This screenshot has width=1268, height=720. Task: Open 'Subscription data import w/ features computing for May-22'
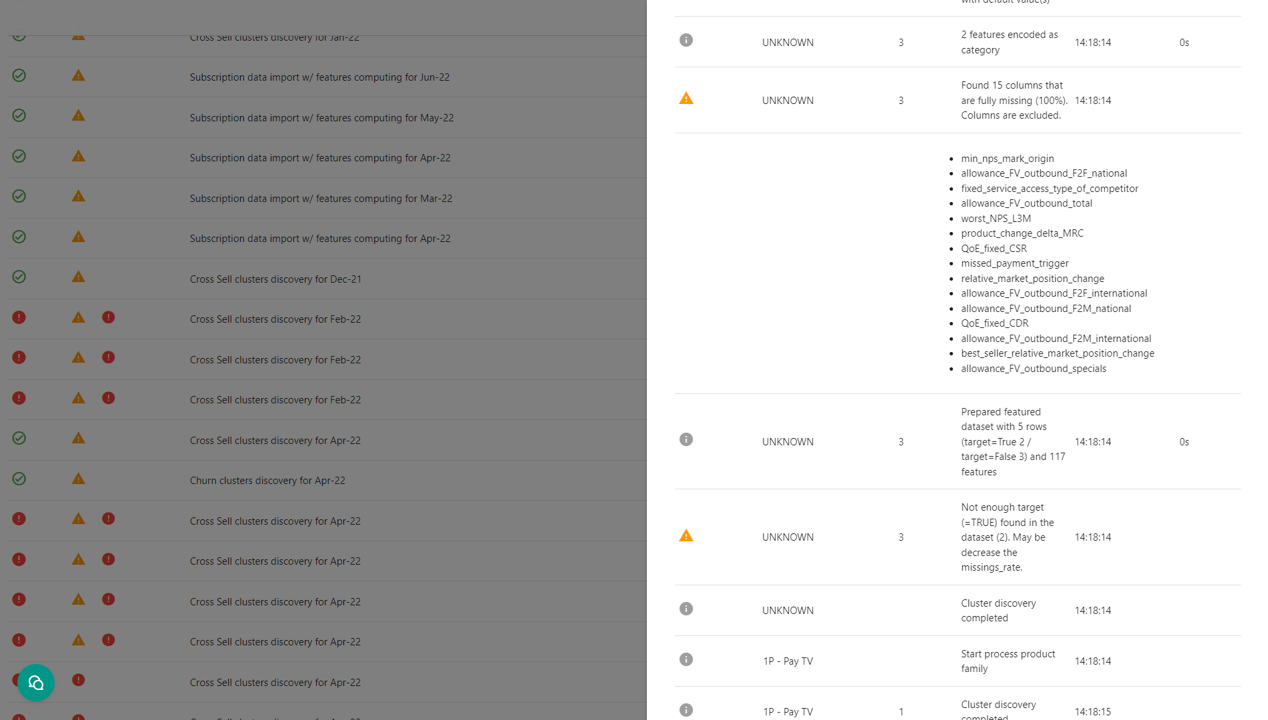pos(321,118)
